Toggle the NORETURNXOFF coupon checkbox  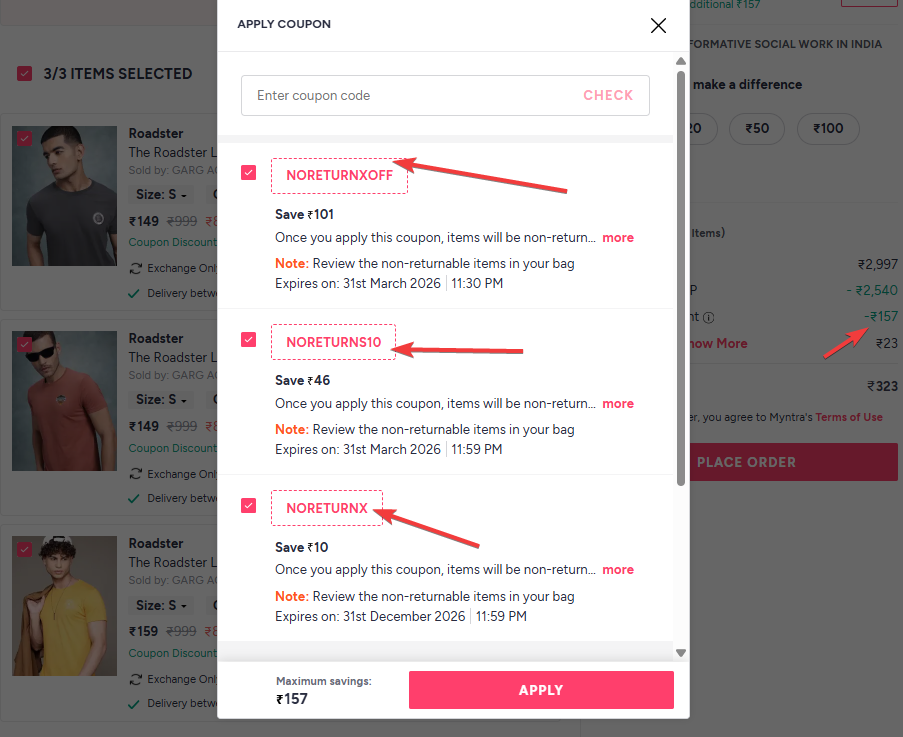[249, 173]
